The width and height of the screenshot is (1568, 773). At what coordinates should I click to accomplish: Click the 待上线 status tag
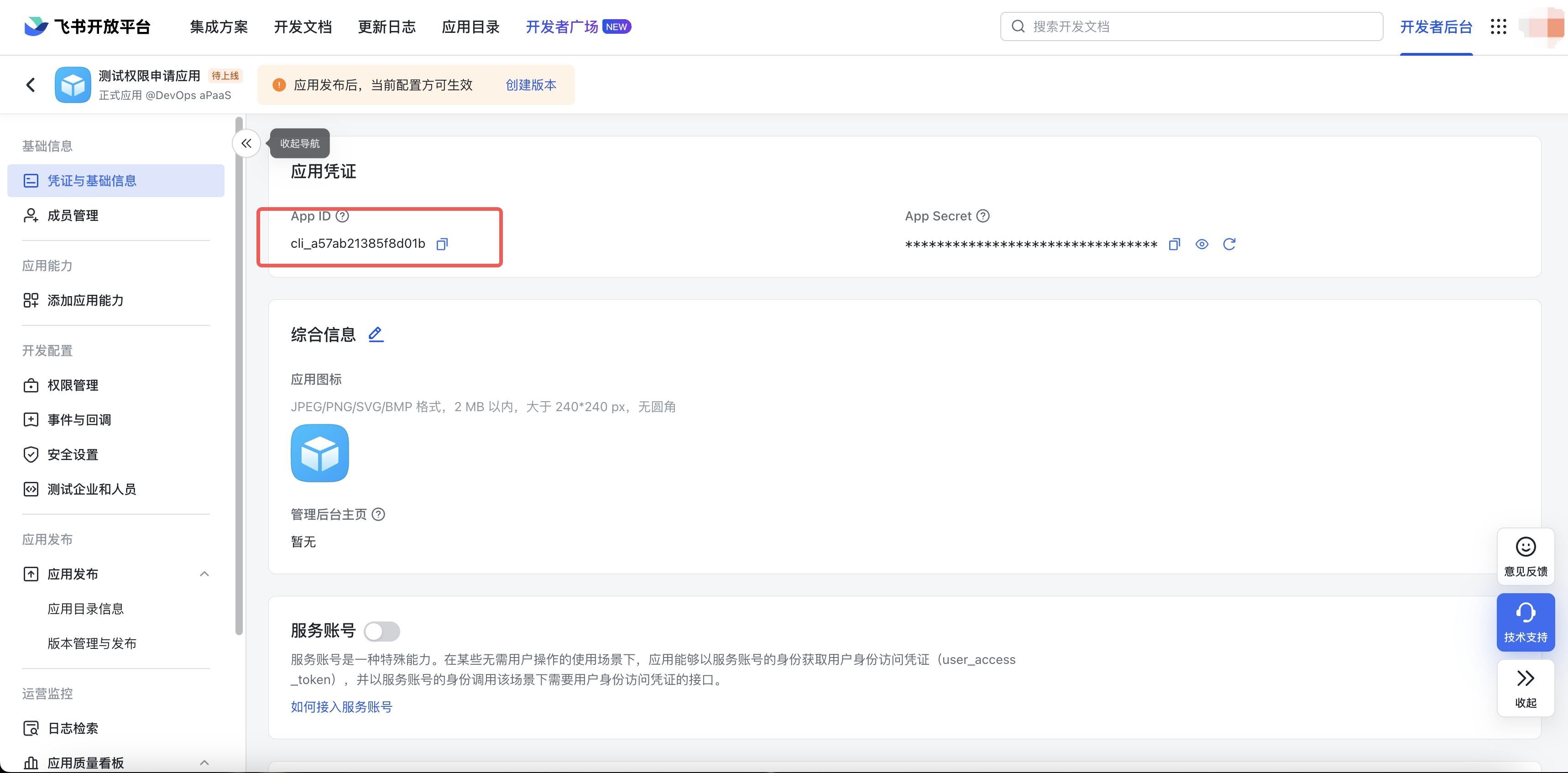point(225,76)
